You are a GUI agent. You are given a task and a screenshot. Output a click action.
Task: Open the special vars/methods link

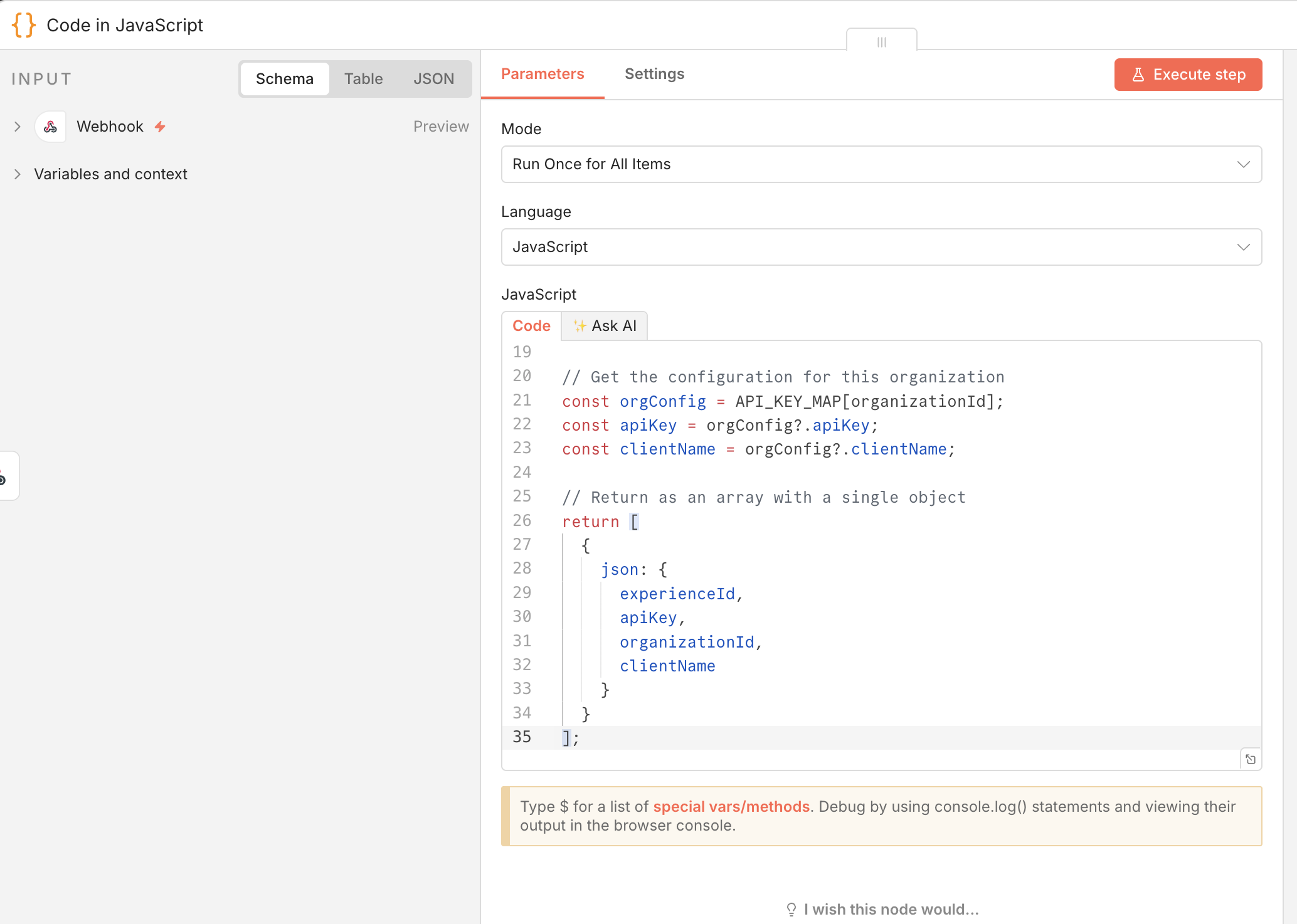click(731, 807)
